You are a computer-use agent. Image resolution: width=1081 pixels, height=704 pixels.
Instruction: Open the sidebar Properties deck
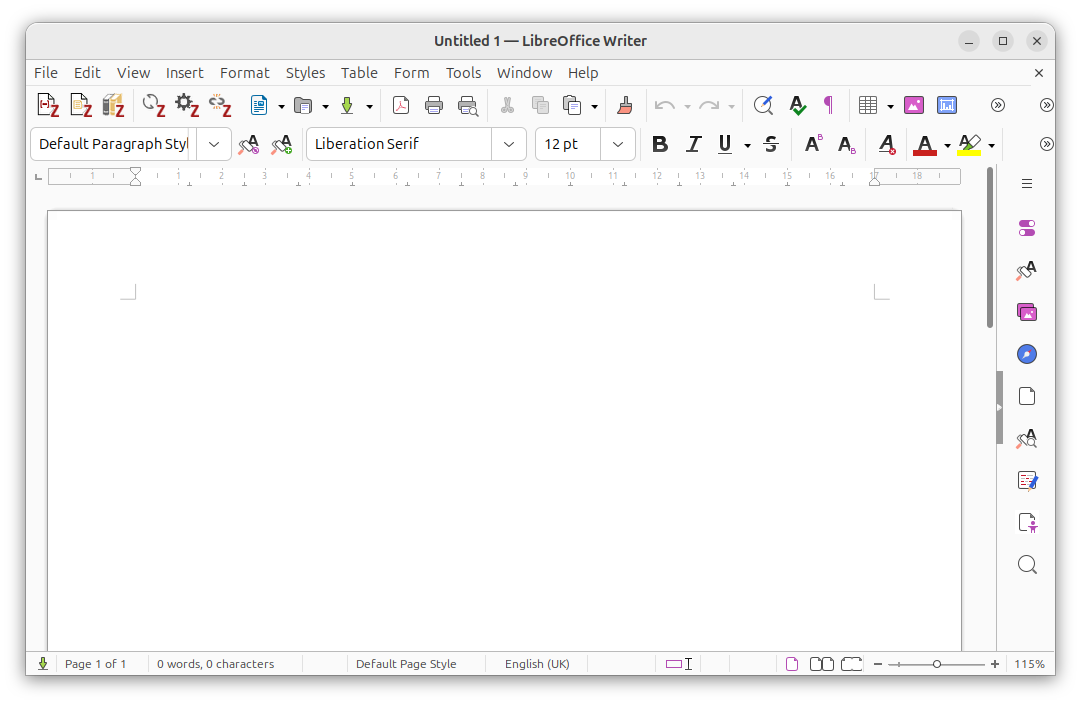pyautogui.click(x=1027, y=228)
